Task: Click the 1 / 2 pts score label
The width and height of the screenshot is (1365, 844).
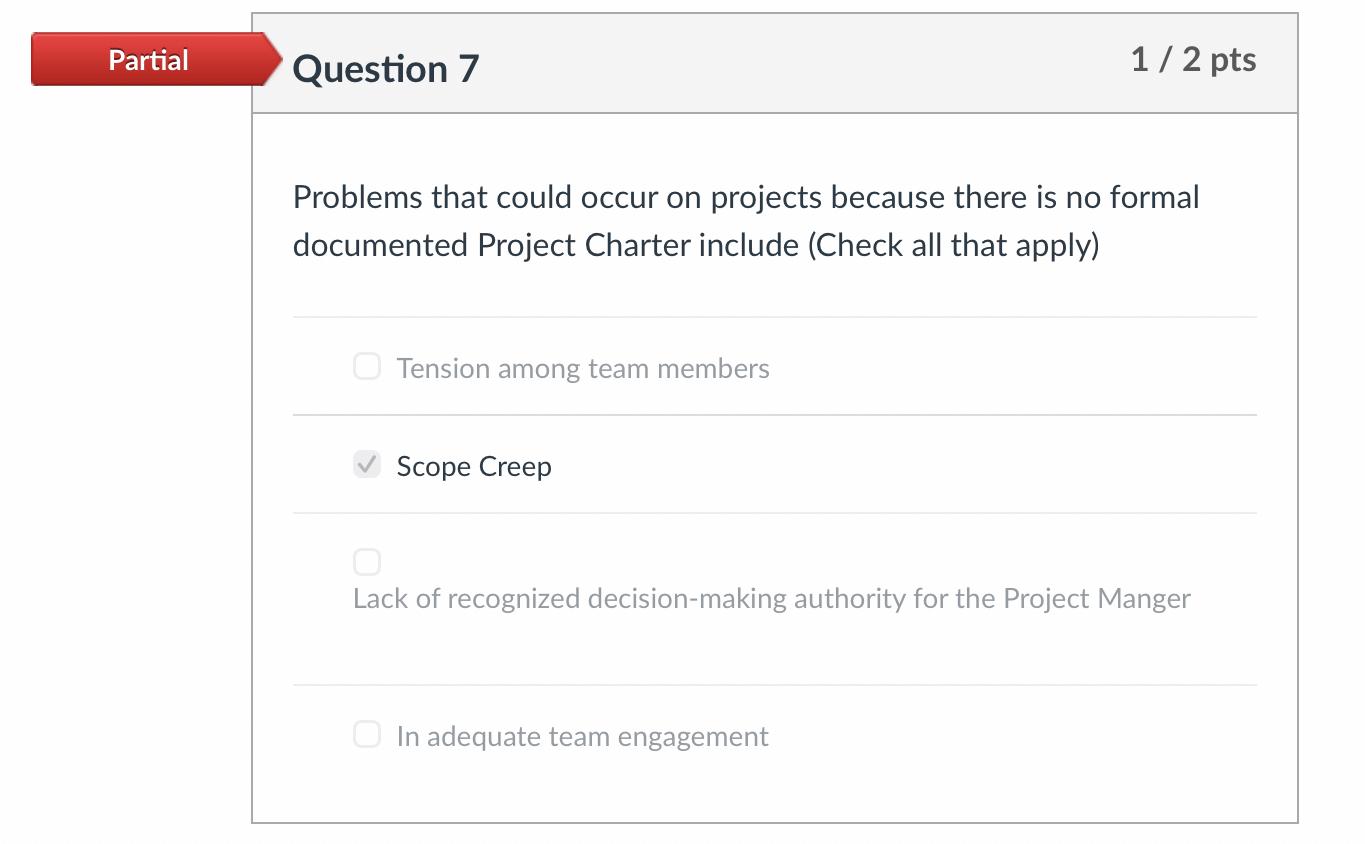Action: 1193,60
